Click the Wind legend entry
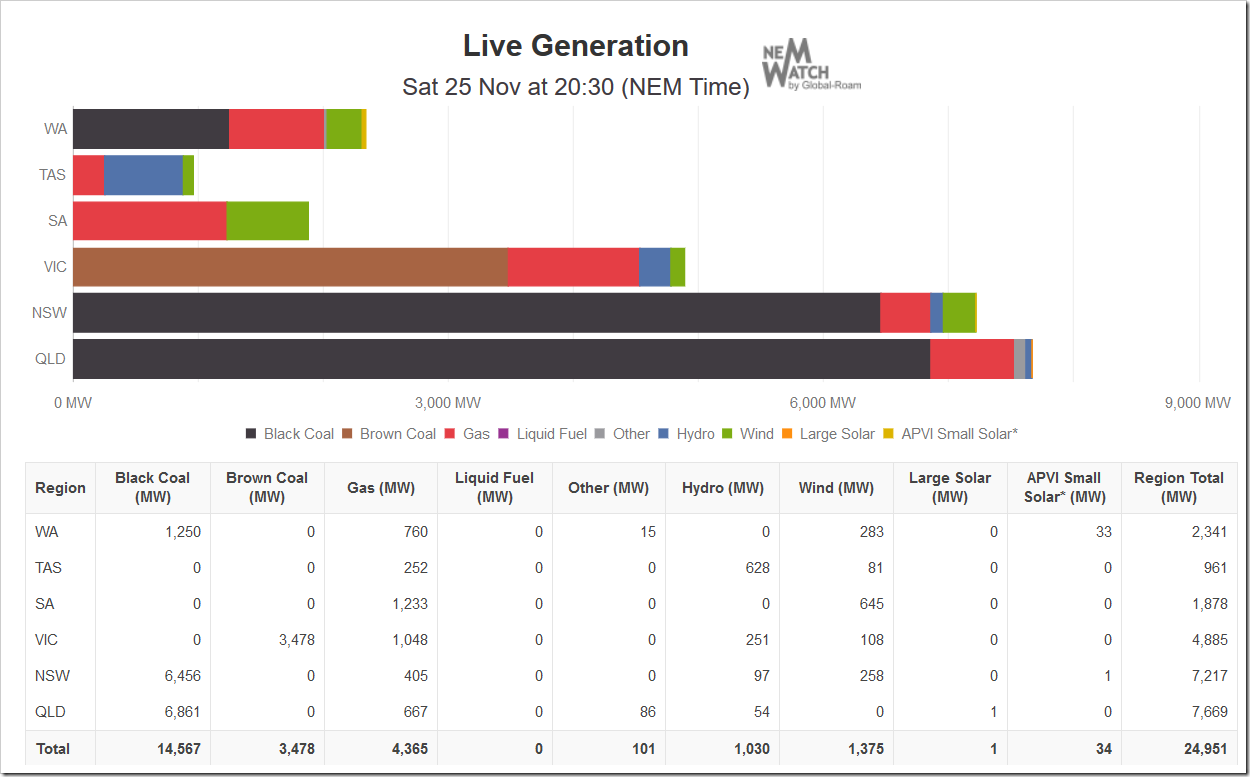Image resolution: width=1250 pixels, height=777 pixels. pyautogui.click(x=748, y=434)
